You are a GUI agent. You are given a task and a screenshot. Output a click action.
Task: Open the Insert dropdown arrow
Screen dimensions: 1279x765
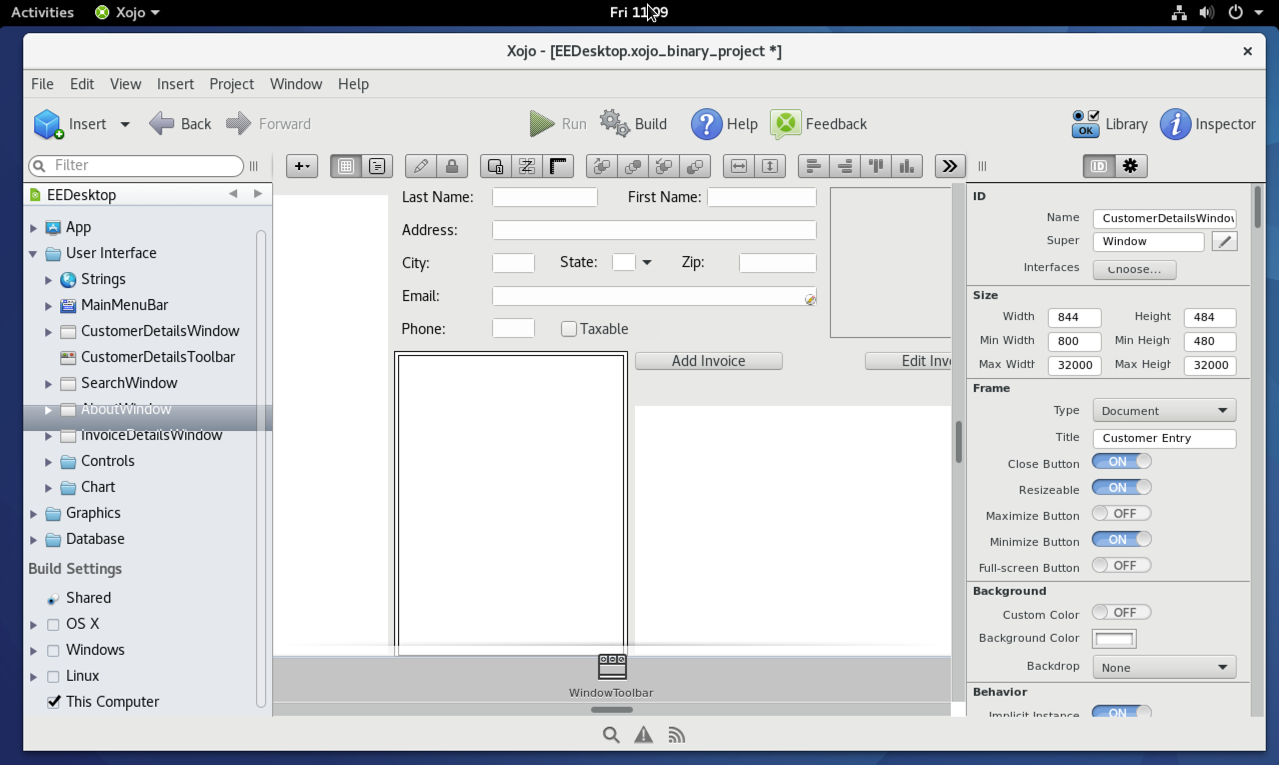pos(125,125)
